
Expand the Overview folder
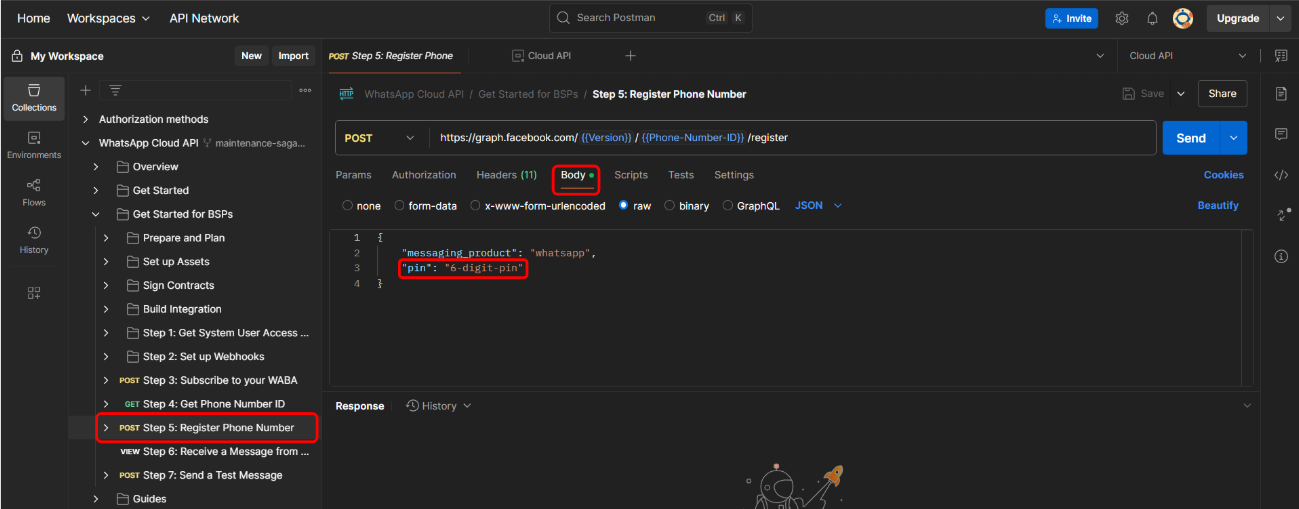click(x=96, y=167)
